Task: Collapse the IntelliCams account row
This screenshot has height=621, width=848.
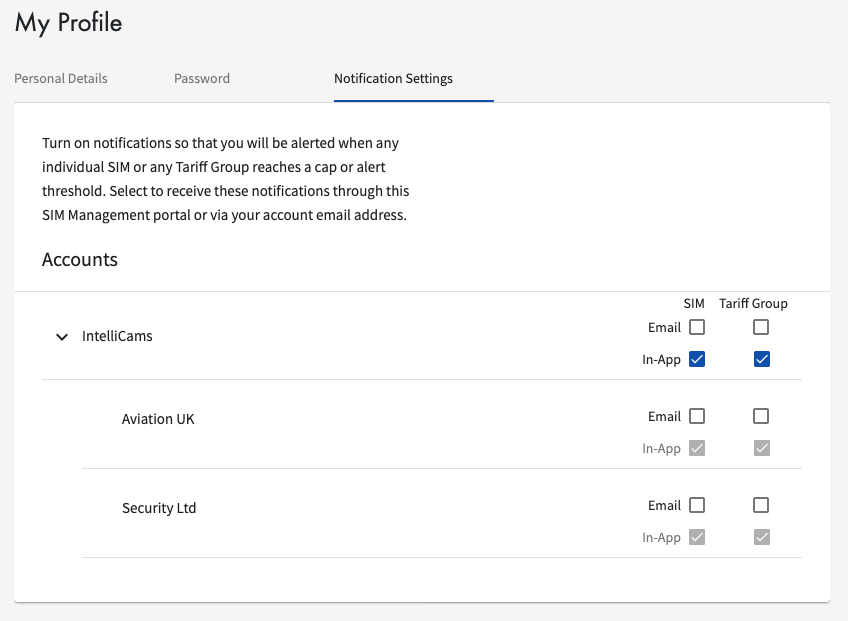Action: pyautogui.click(x=62, y=337)
